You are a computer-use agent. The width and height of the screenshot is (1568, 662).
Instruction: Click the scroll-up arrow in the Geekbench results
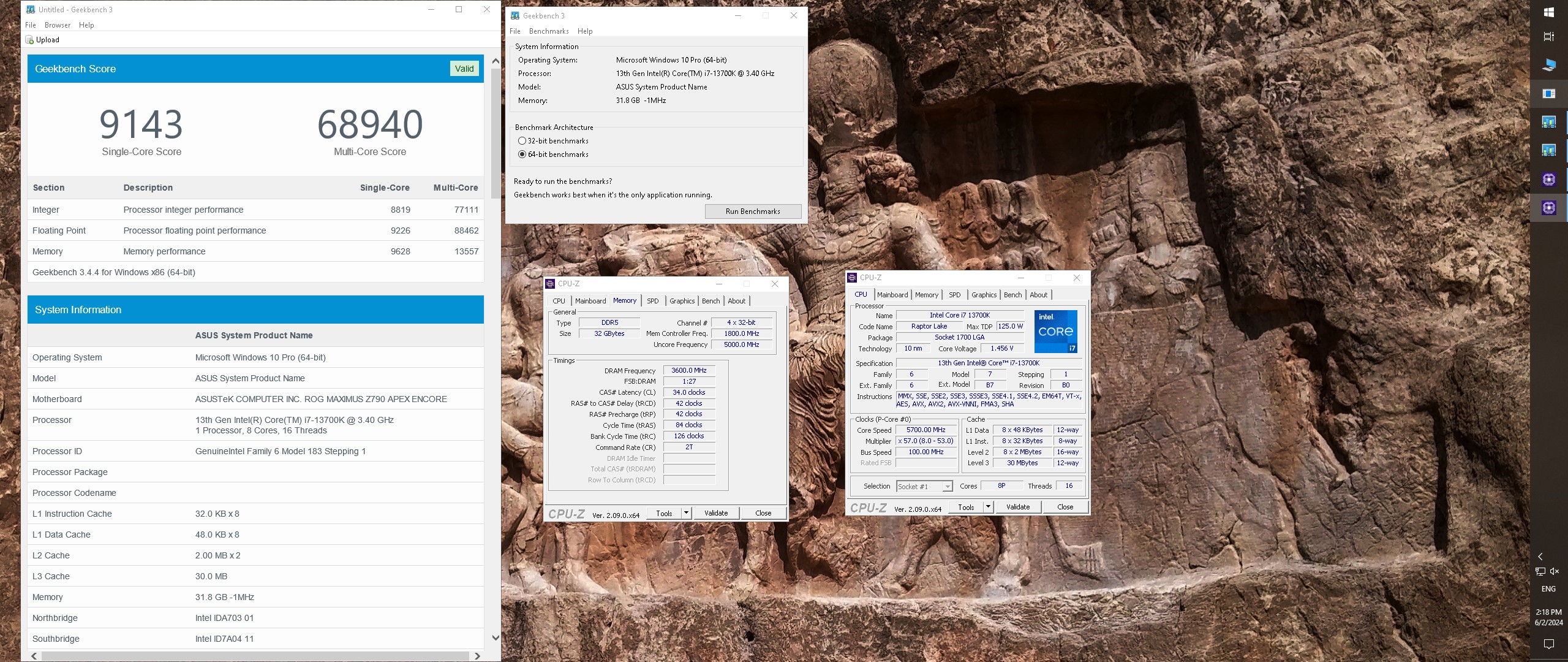pyautogui.click(x=496, y=61)
